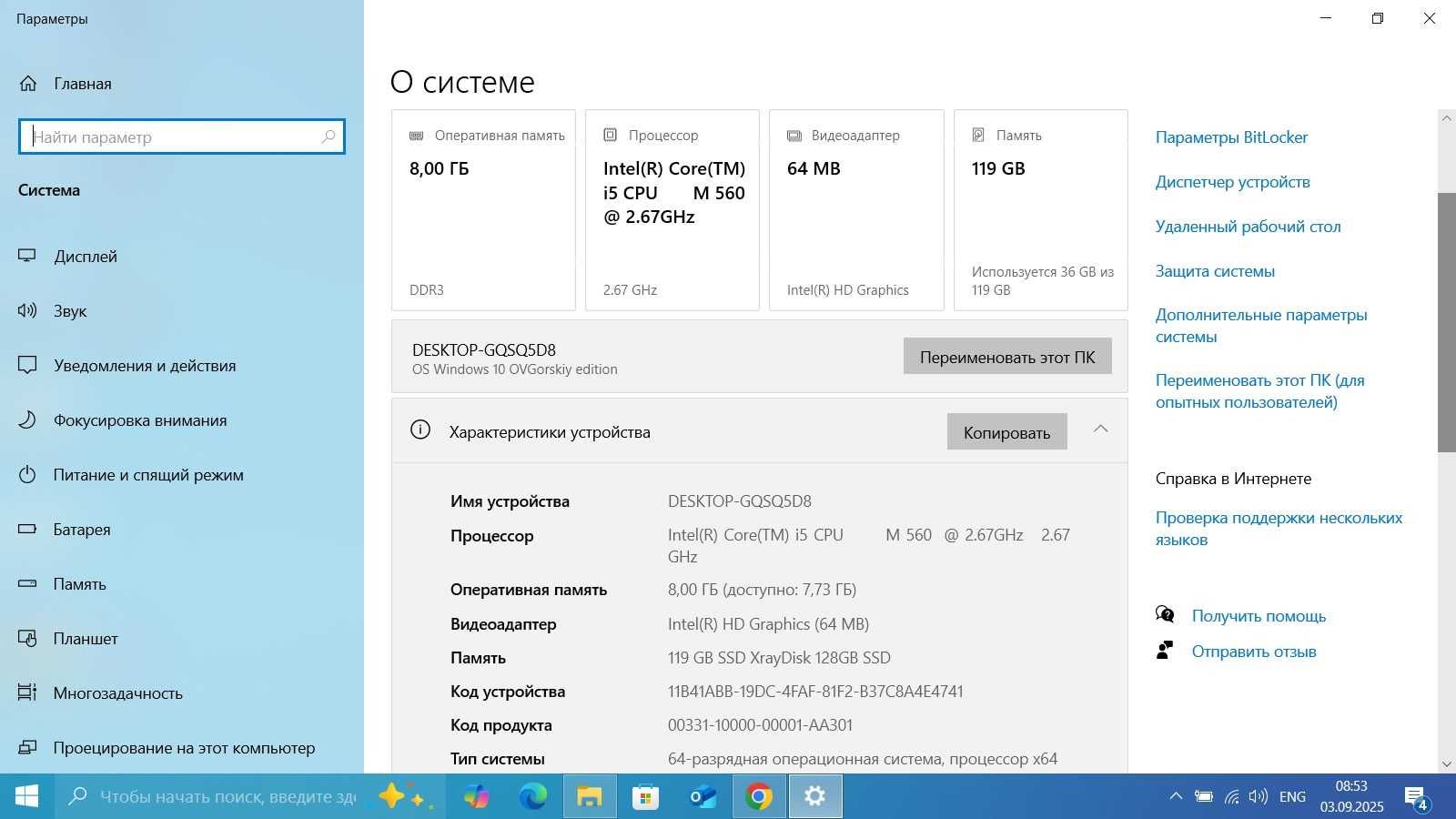The width and height of the screenshot is (1456, 819).
Task: Open Удаленный рабочий стол link
Action: pos(1249,227)
